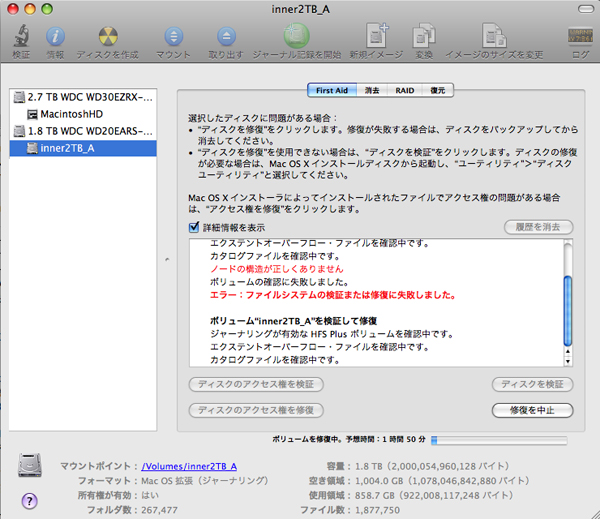Select the 2.7 TB WDC WD30EZRX disk row

coord(83,97)
